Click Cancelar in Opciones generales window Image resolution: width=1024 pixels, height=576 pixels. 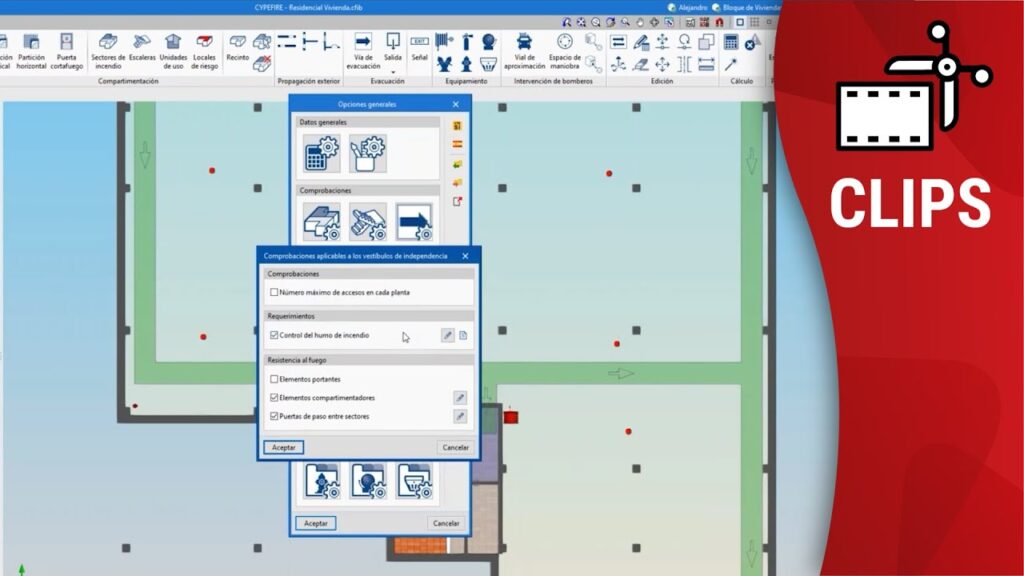445,523
